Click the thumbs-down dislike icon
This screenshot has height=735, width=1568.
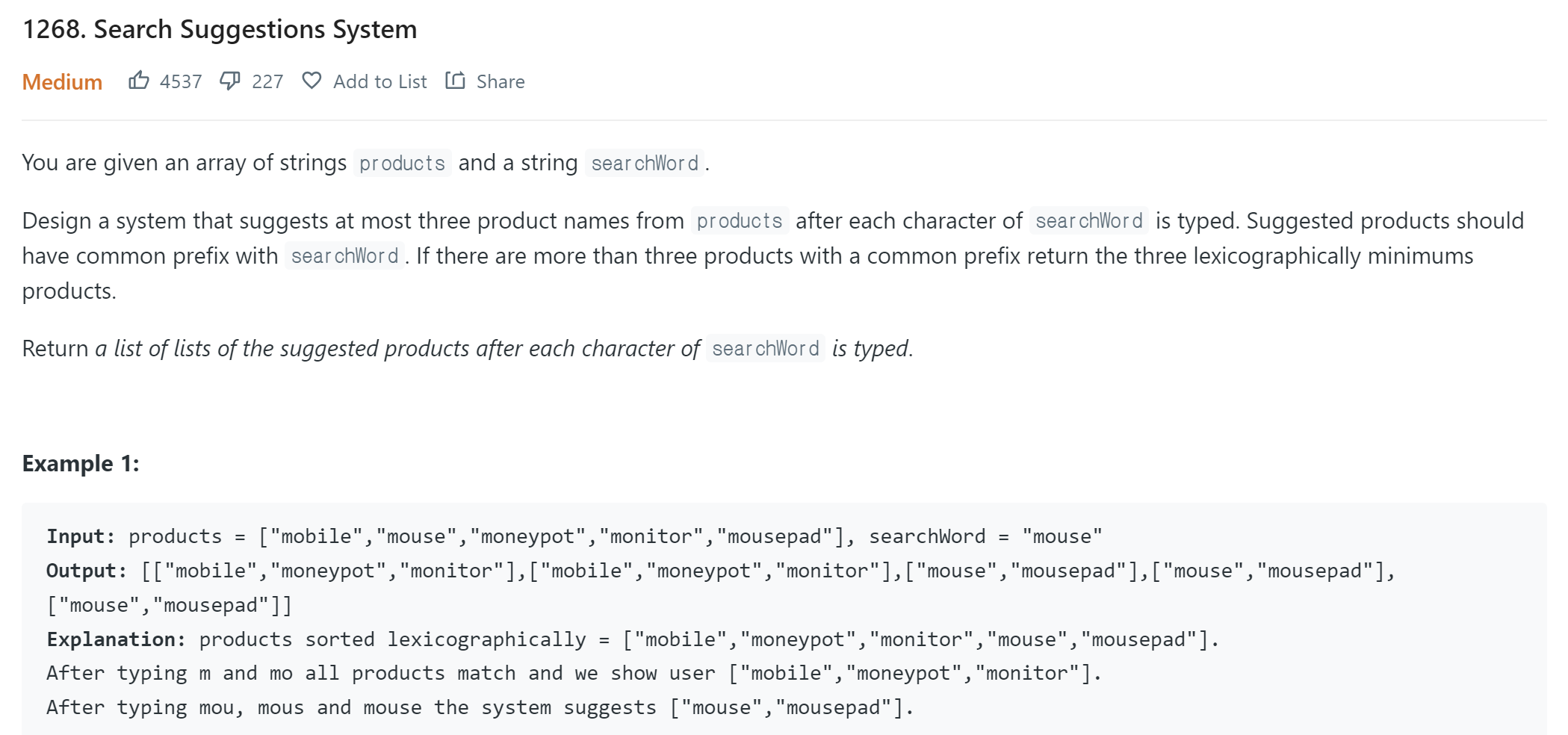coord(229,81)
